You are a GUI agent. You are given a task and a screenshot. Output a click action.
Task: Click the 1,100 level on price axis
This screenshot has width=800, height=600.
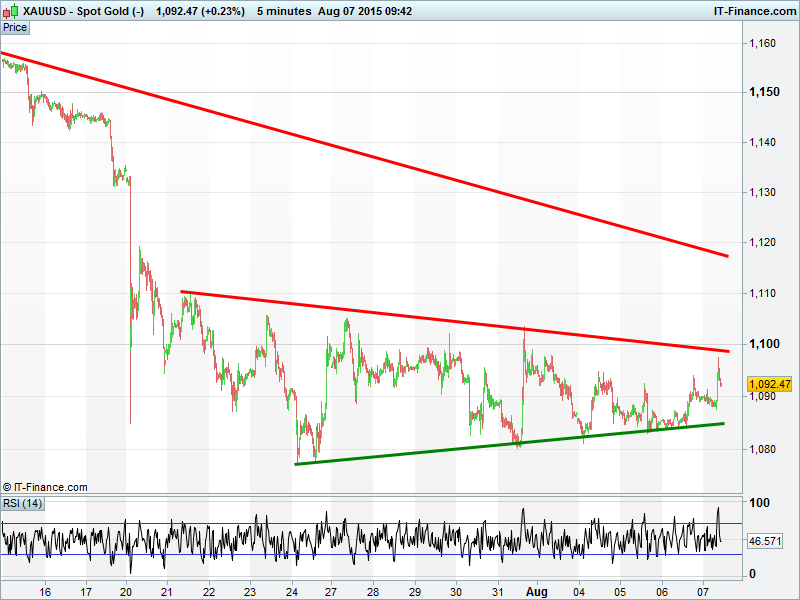pos(764,344)
